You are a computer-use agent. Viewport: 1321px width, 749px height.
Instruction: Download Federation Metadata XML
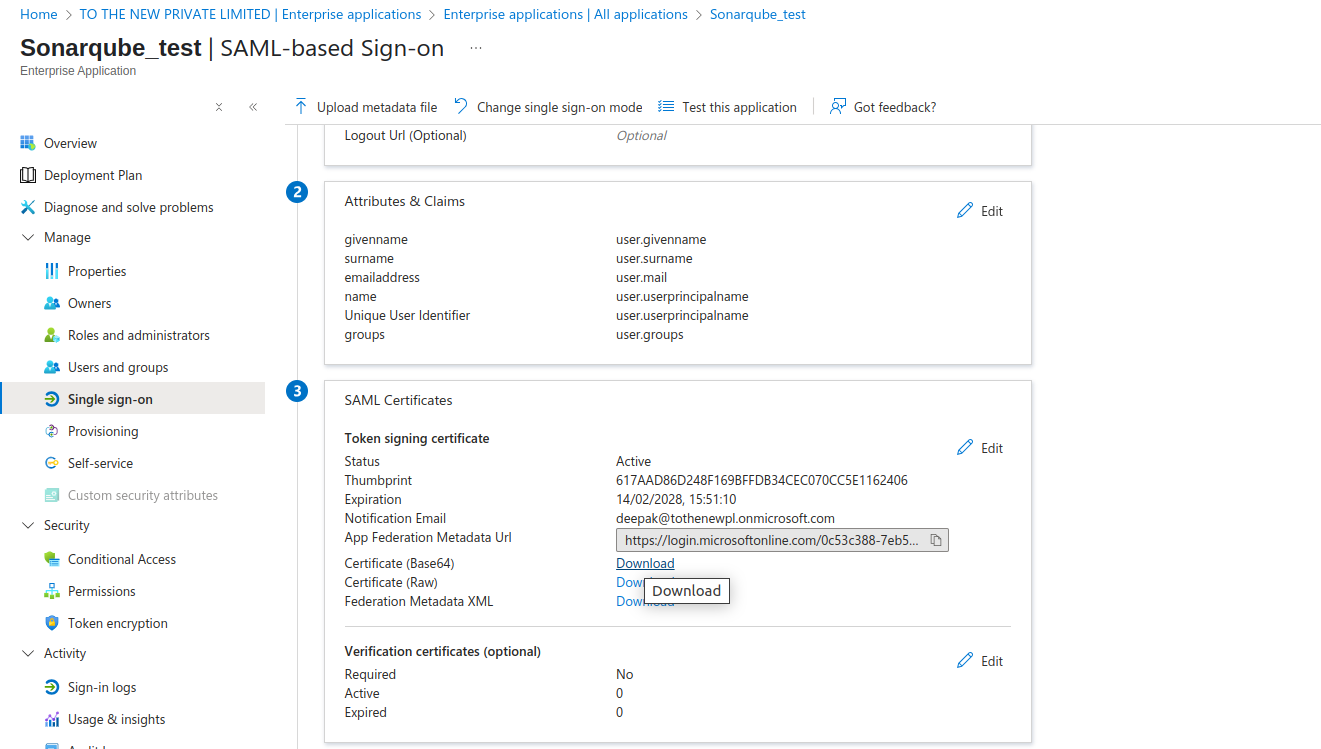click(645, 601)
